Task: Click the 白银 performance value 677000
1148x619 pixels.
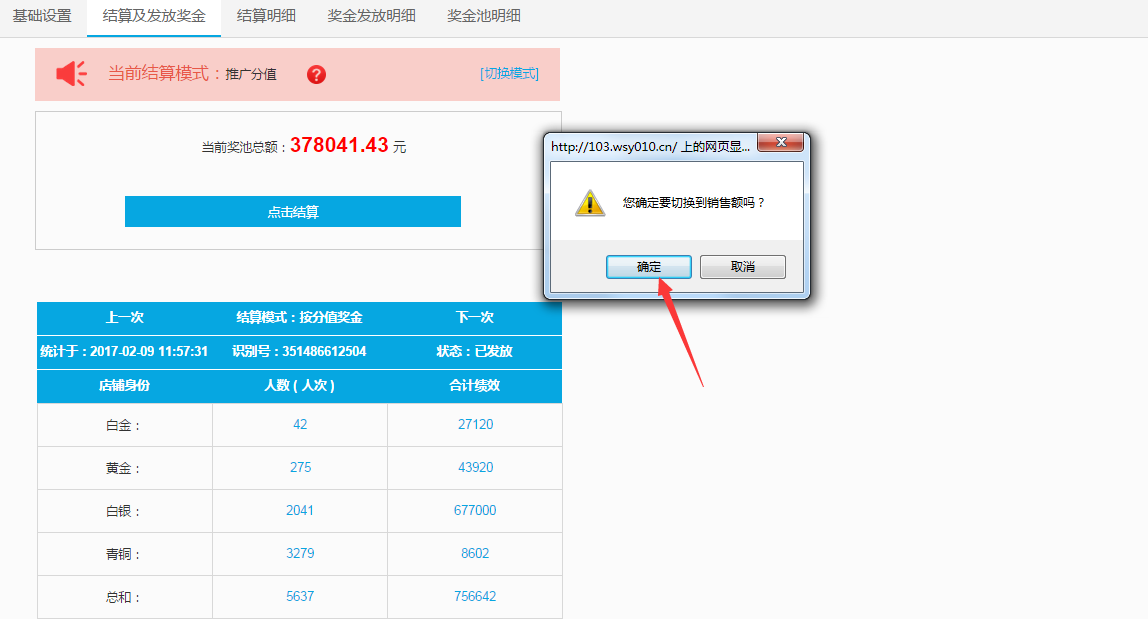Action: [x=474, y=510]
